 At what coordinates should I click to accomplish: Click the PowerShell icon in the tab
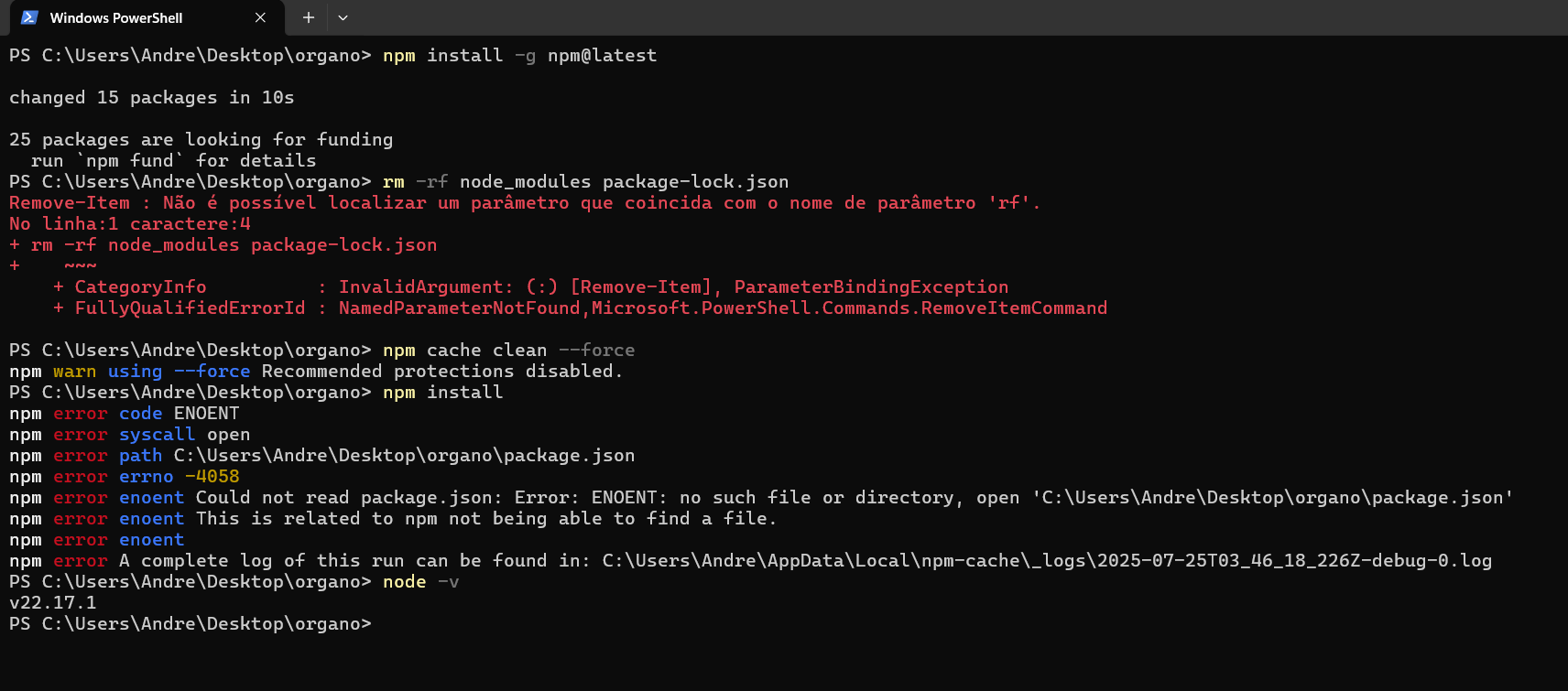[x=29, y=17]
